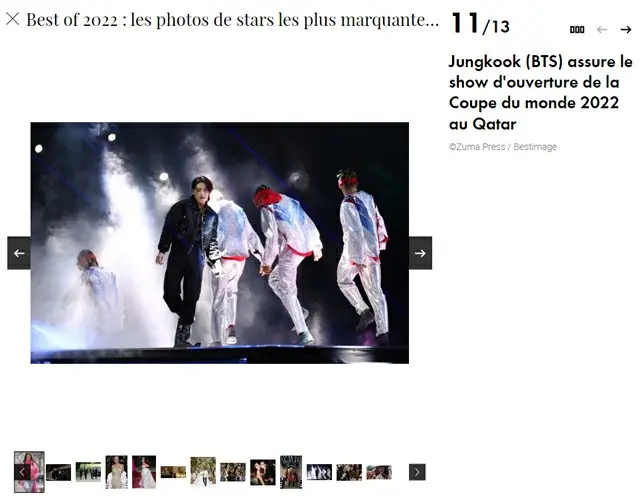This screenshot has height=504, width=640.
Task: Select the fourth thumbnail of woman in beige dress
Action: click(x=116, y=472)
